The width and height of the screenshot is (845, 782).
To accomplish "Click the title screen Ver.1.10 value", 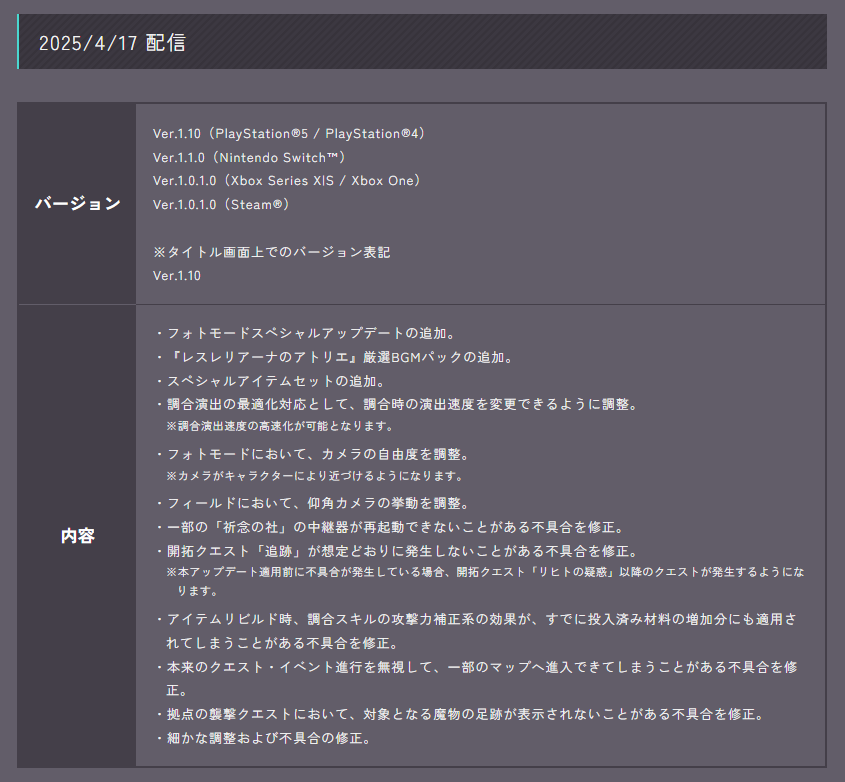I will coord(177,275).
